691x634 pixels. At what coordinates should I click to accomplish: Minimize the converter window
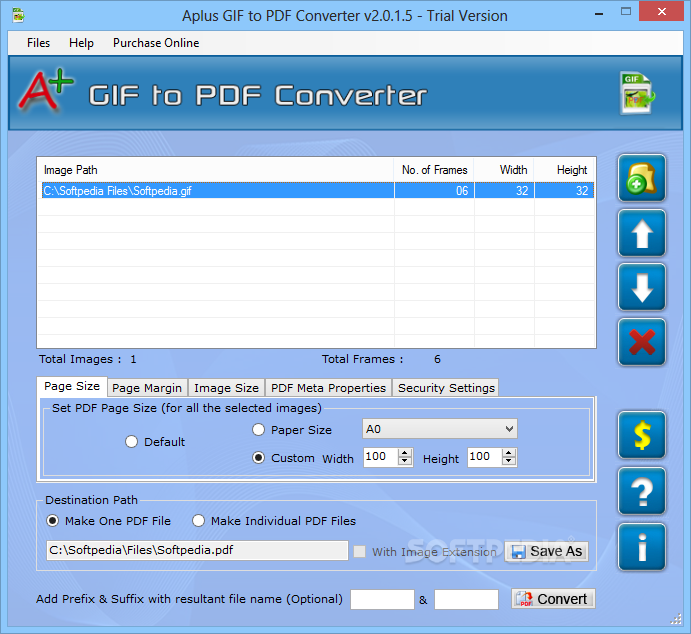click(599, 13)
